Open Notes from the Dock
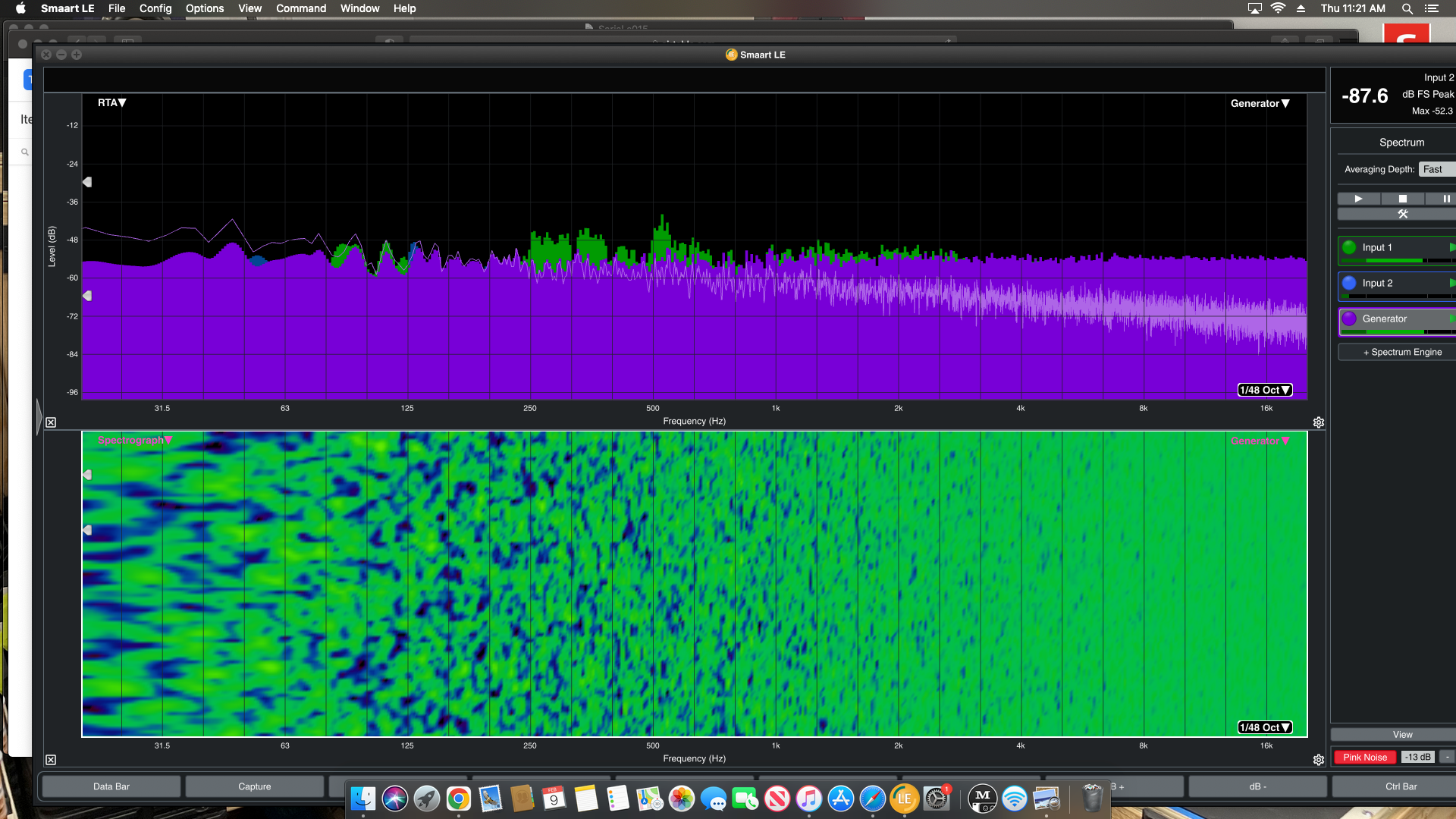The width and height of the screenshot is (1456, 819). coord(586,799)
